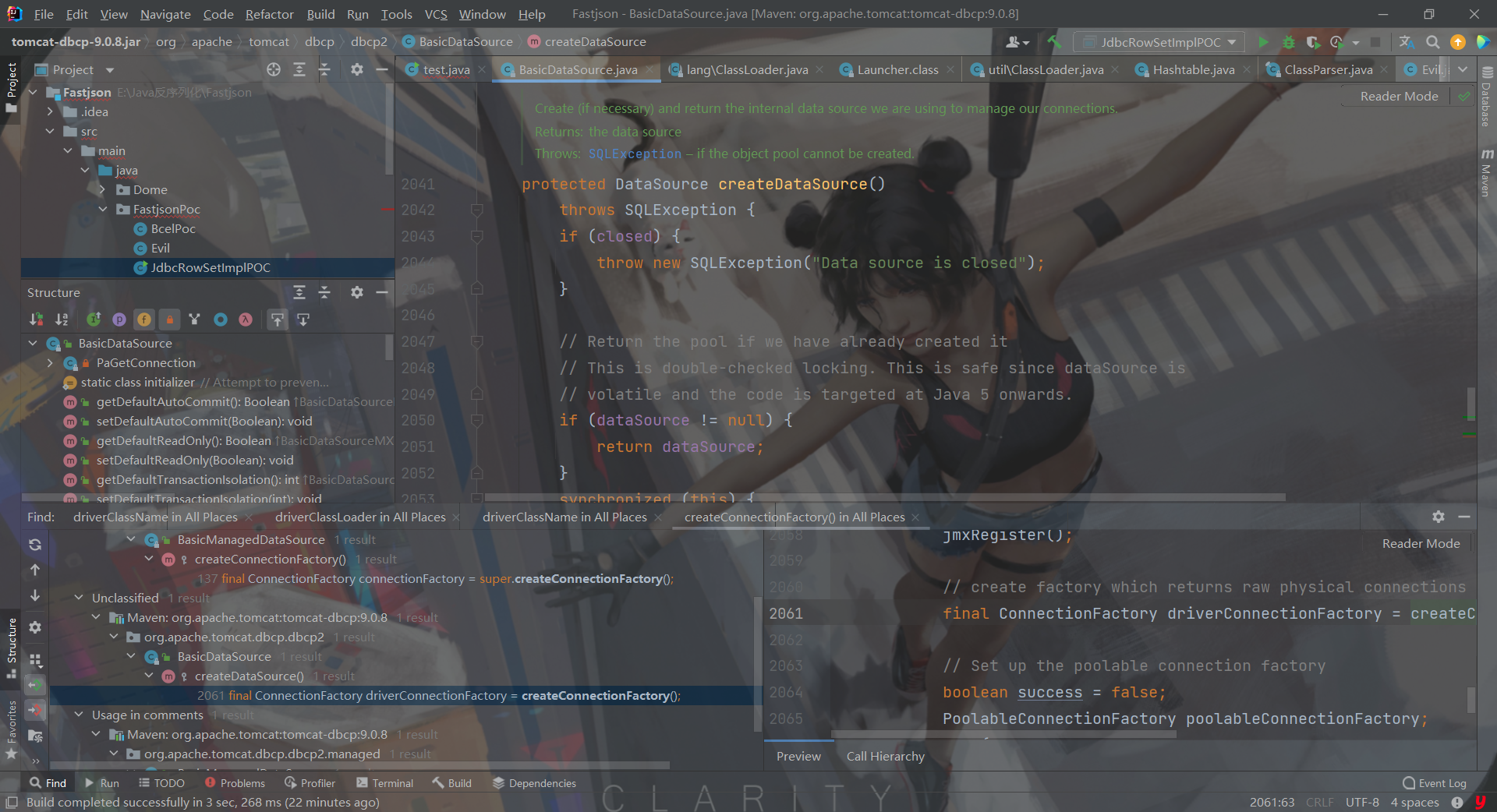Toggle show fields filter in Structure

144,320
